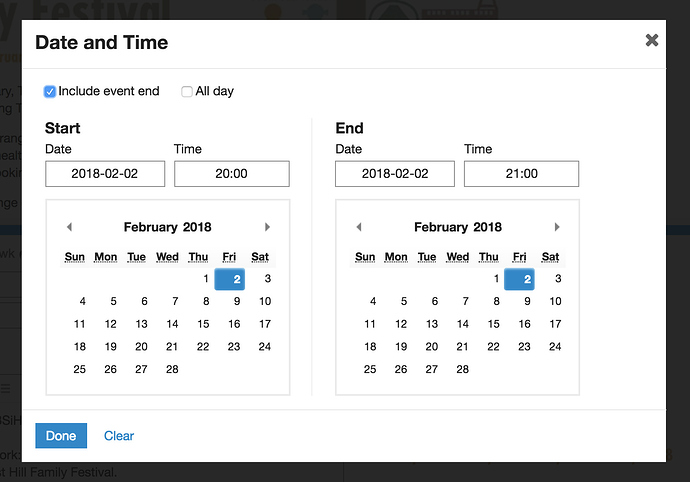Go to previous month in Start calendar

pyautogui.click(x=69, y=227)
